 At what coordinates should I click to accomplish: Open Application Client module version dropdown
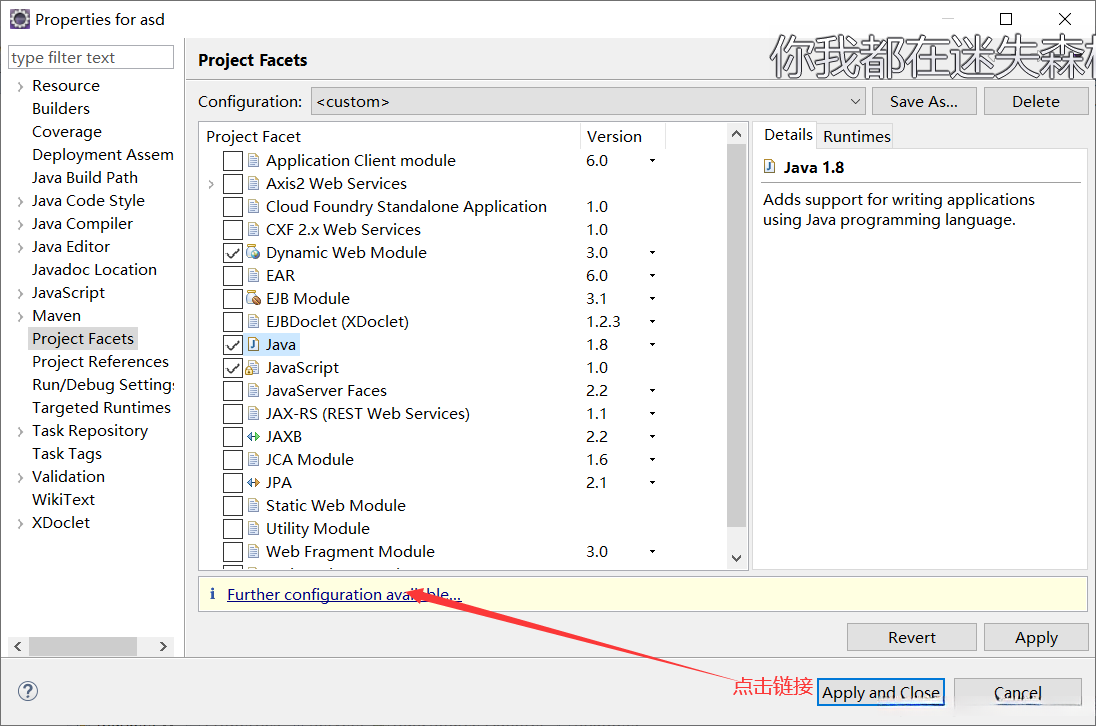coord(652,161)
